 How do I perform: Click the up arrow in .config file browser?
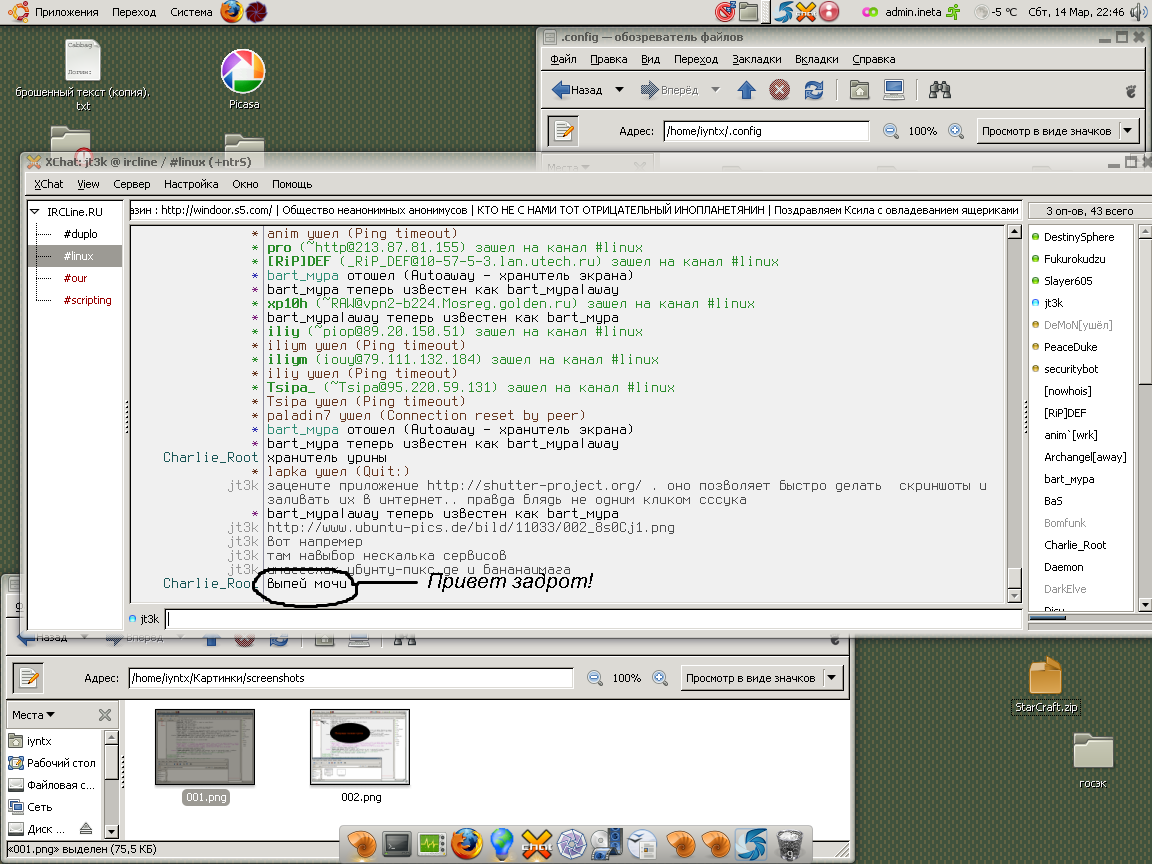pos(746,90)
